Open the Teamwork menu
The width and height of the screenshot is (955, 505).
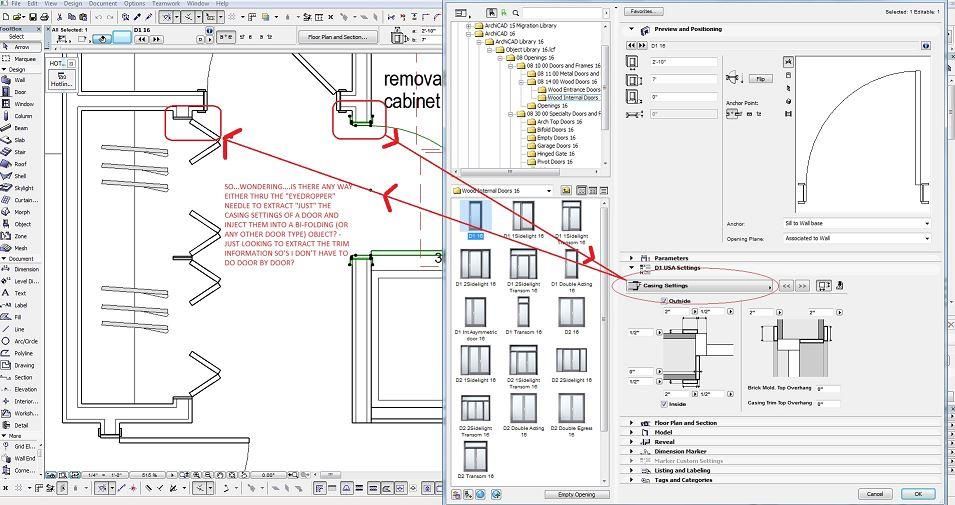(x=166, y=3)
